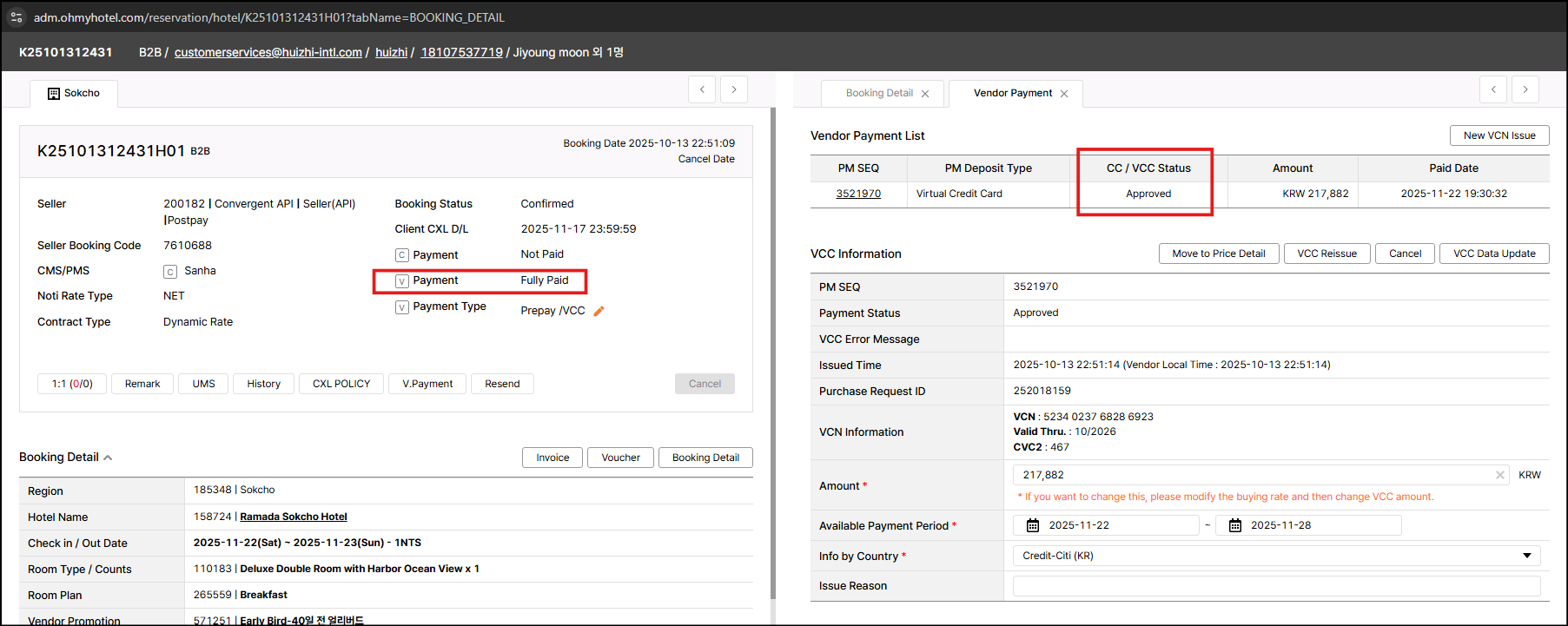Switch to the Sokcho tab

[x=74, y=94]
